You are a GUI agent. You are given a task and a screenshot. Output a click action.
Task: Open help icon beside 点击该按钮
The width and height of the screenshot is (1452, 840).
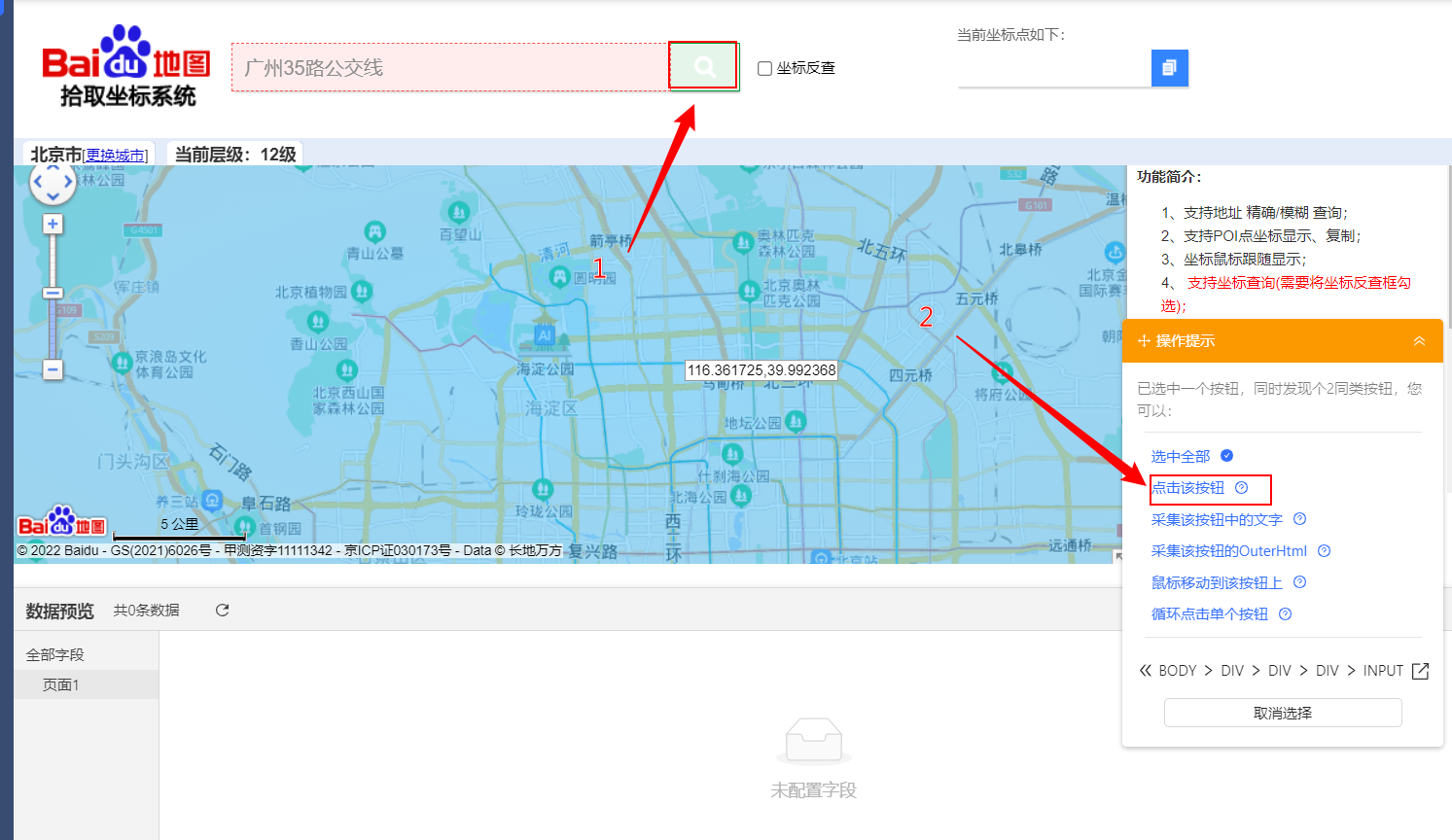pyautogui.click(x=1241, y=488)
